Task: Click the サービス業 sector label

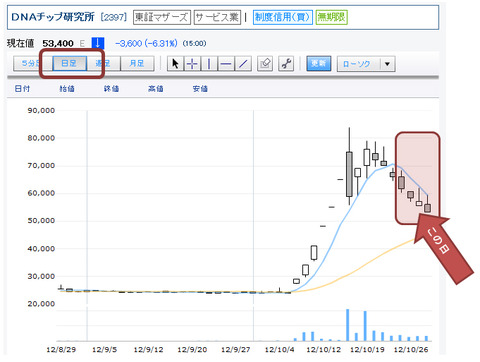Action: [x=217, y=17]
